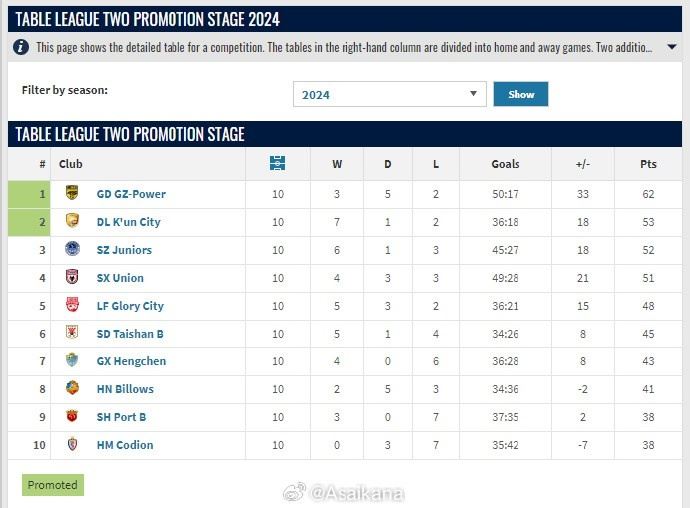Click the LF Glory City club badge
690x508 pixels.
[x=71, y=306]
